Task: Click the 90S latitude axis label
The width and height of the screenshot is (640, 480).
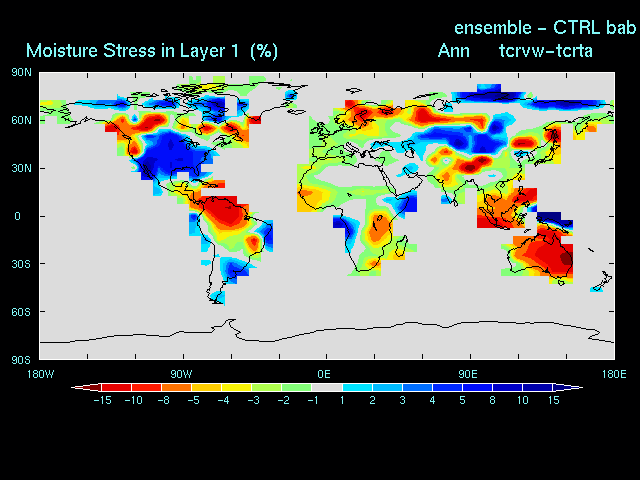Action: 21,360
